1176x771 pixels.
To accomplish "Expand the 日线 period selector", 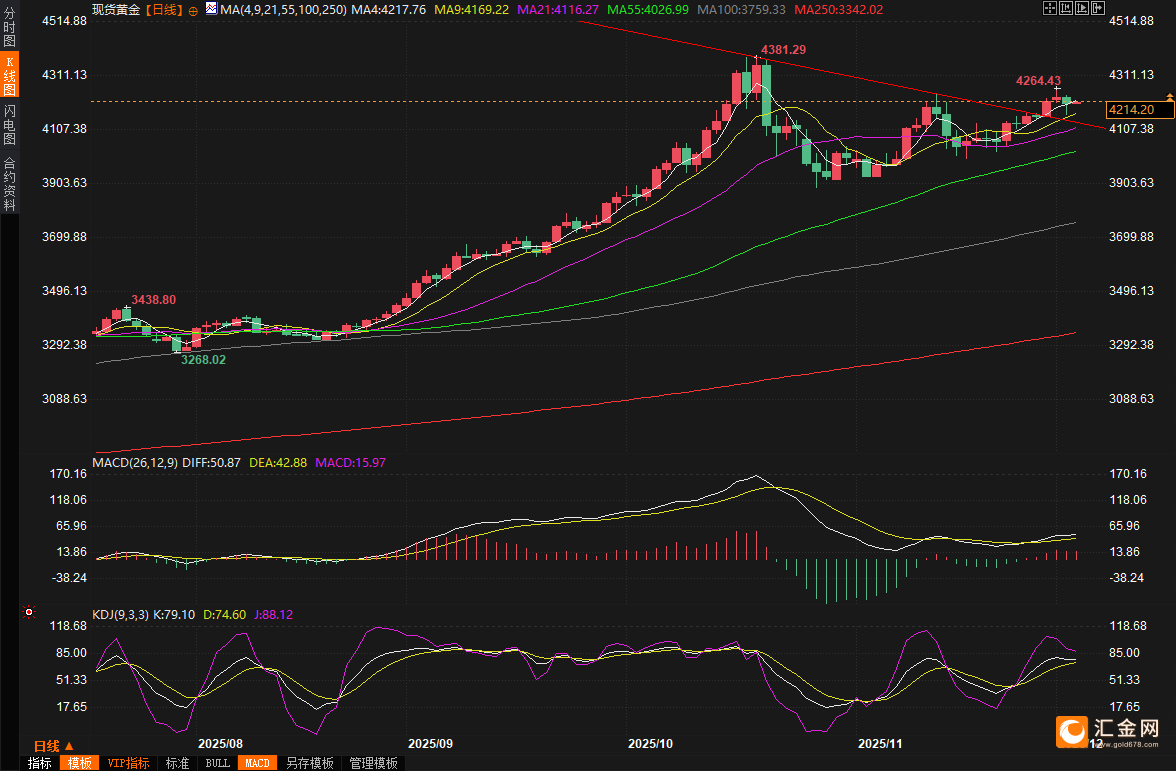I will 53,746.
